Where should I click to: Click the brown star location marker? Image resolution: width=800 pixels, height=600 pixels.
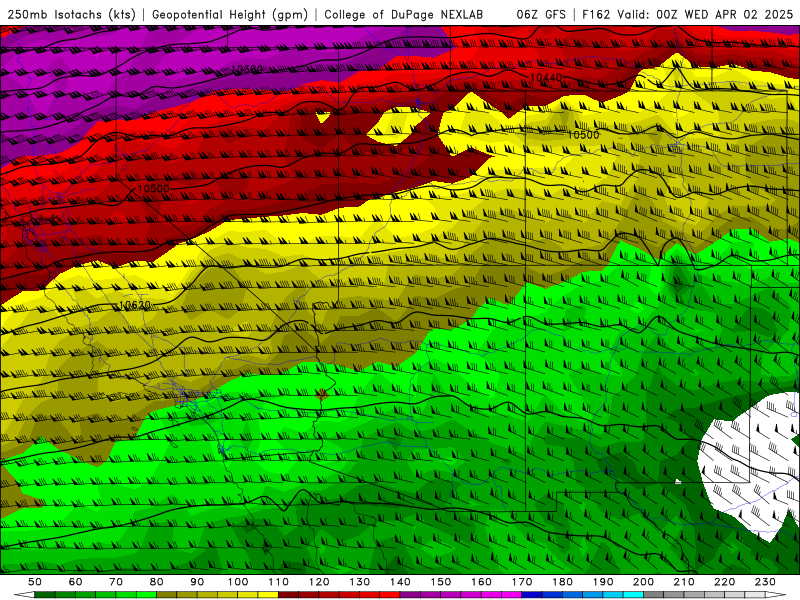[x=321, y=393]
